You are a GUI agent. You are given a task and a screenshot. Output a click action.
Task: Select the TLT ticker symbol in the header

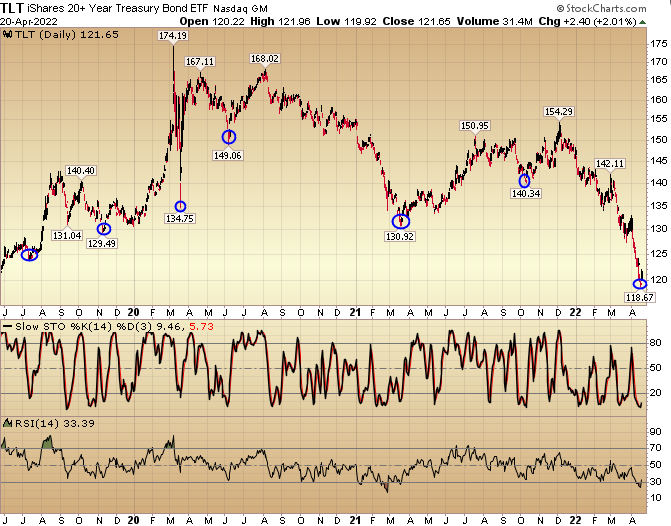tap(12, 8)
